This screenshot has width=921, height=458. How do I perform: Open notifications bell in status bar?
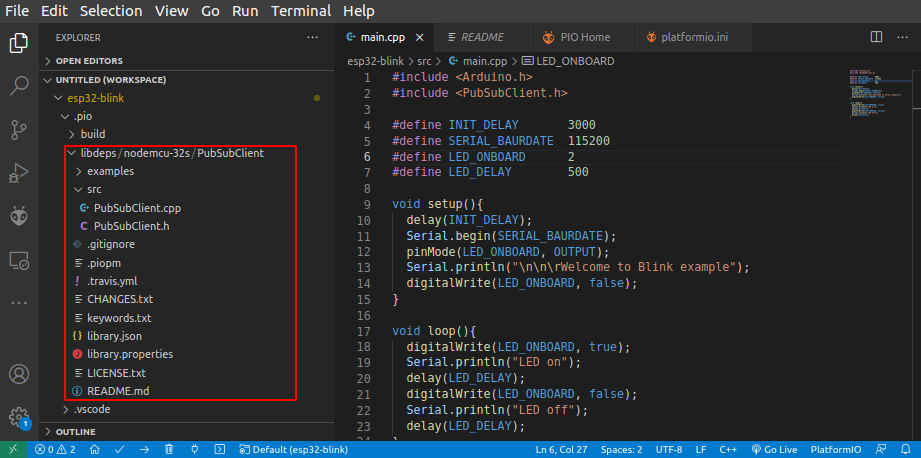pyautogui.click(x=905, y=449)
